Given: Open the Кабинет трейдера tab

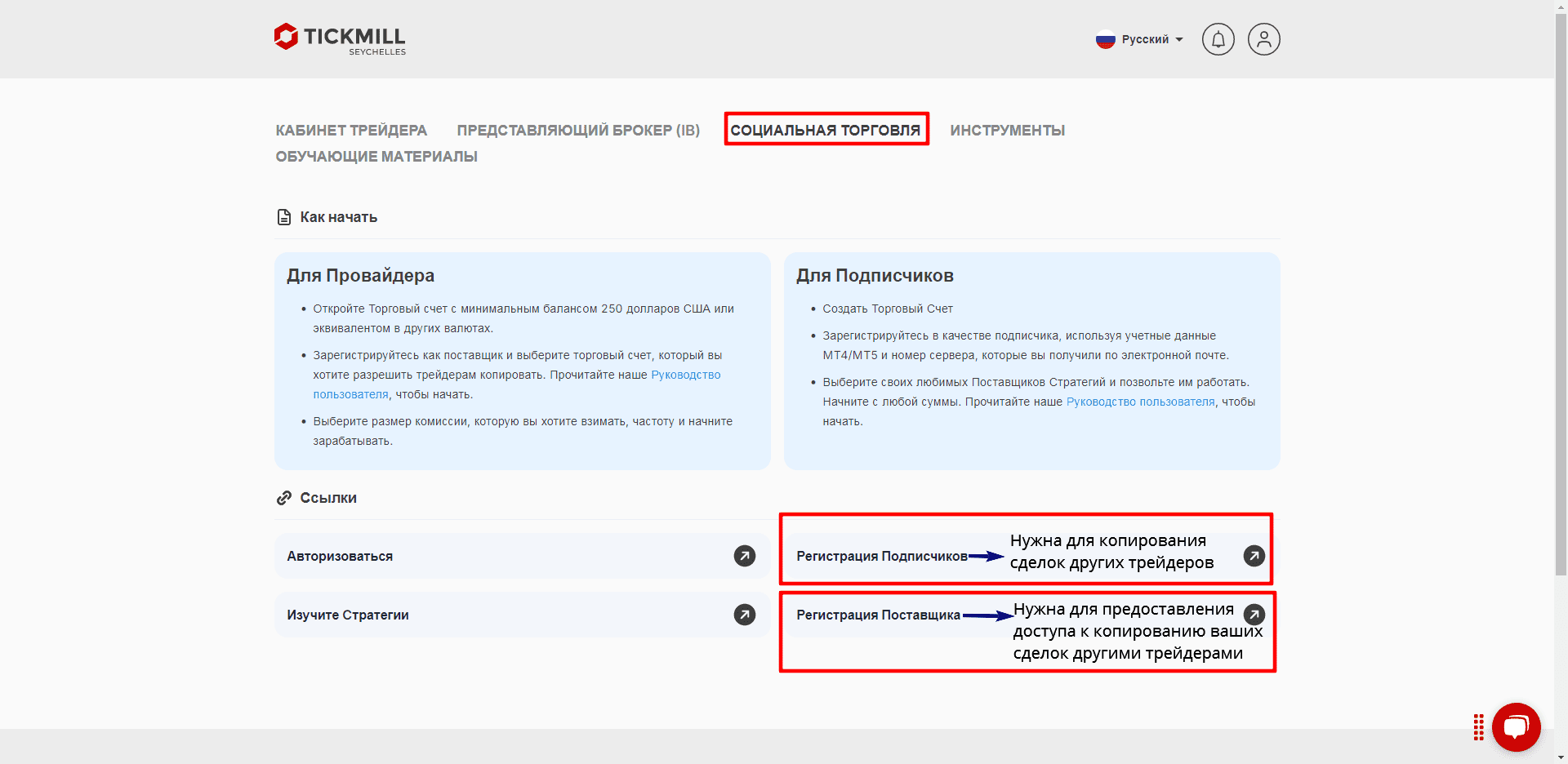Looking at the screenshot, I should tap(351, 131).
